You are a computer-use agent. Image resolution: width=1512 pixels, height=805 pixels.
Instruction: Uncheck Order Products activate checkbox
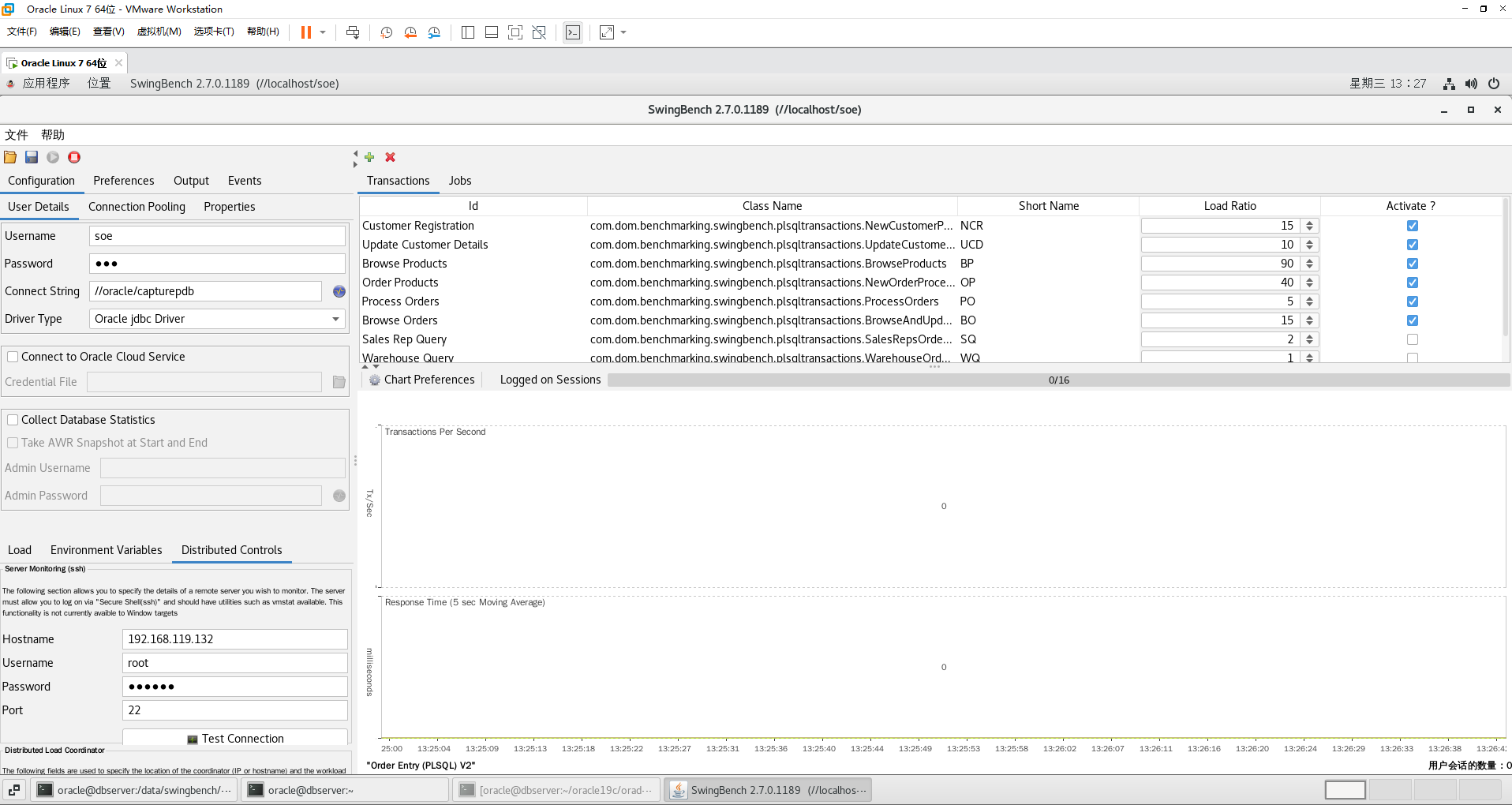pos(1413,283)
